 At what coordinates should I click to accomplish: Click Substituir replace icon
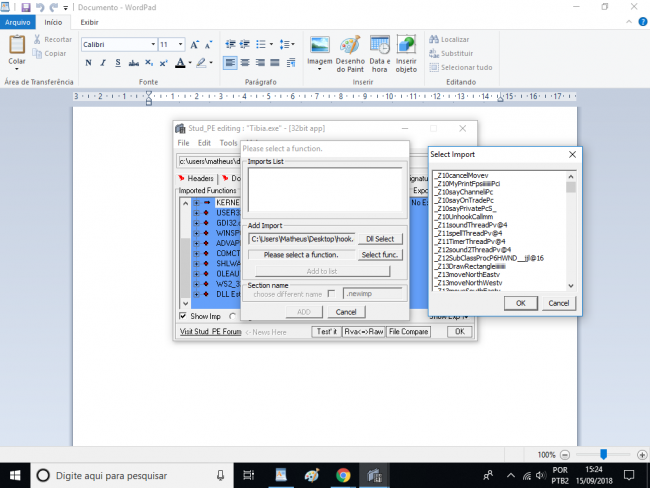434,53
